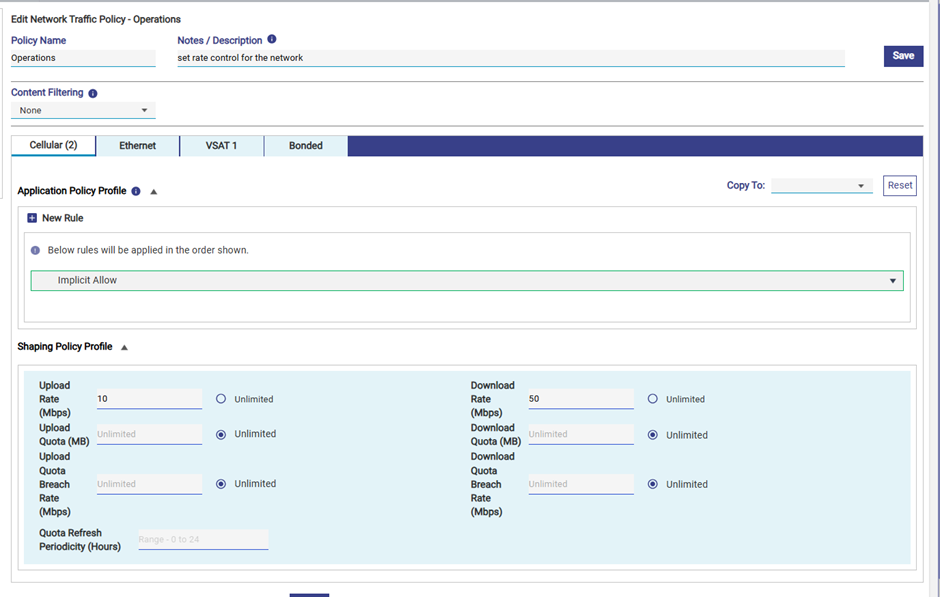Select Unlimited radio for Upload Rate
This screenshot has width=940, height=597.
tap(221, 399)
